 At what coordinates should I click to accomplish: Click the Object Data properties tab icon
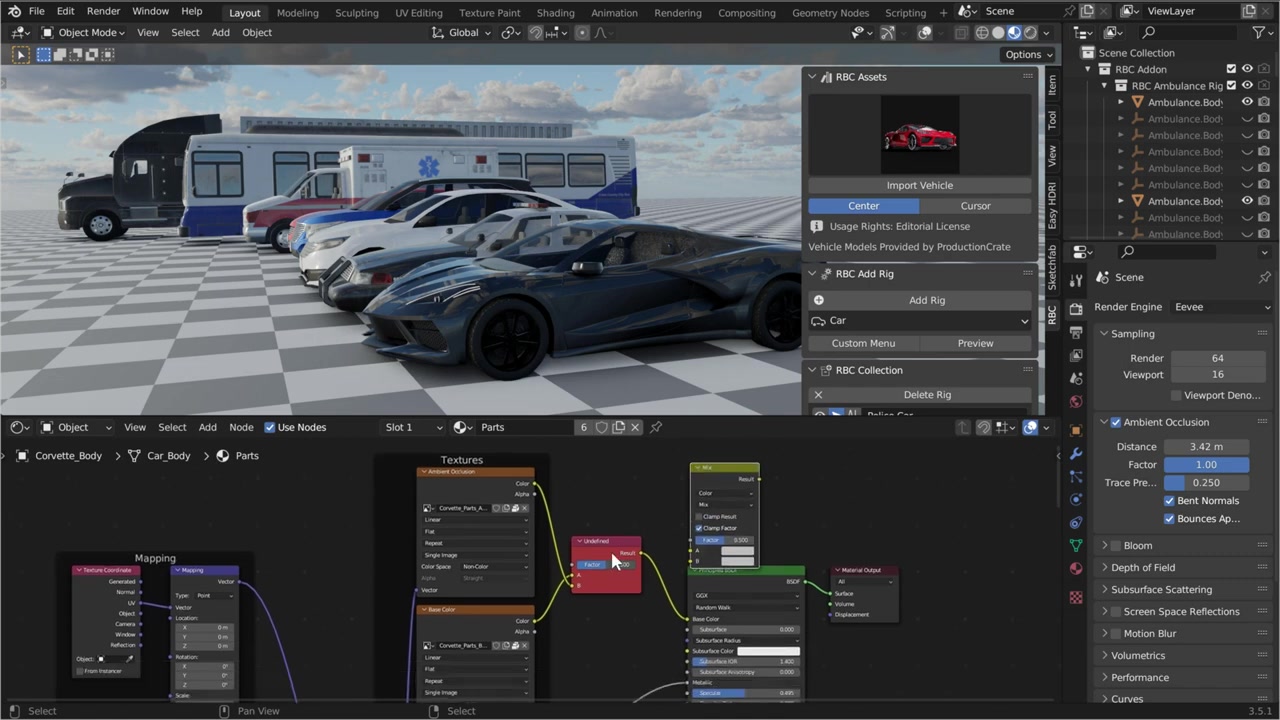[x=1076, y=546]
